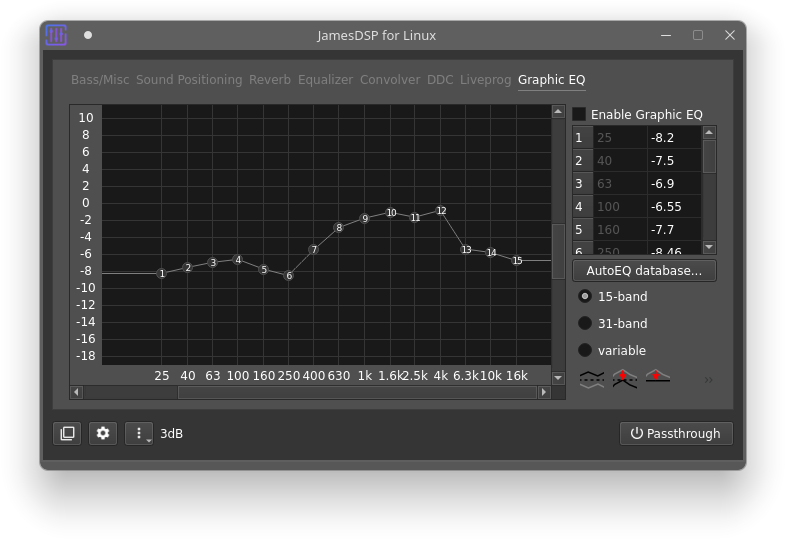Image resolution: width=786 pixels, height=540 pixels.
Task: Click the graph scroll-up arrow
Action: click(558, 111)
